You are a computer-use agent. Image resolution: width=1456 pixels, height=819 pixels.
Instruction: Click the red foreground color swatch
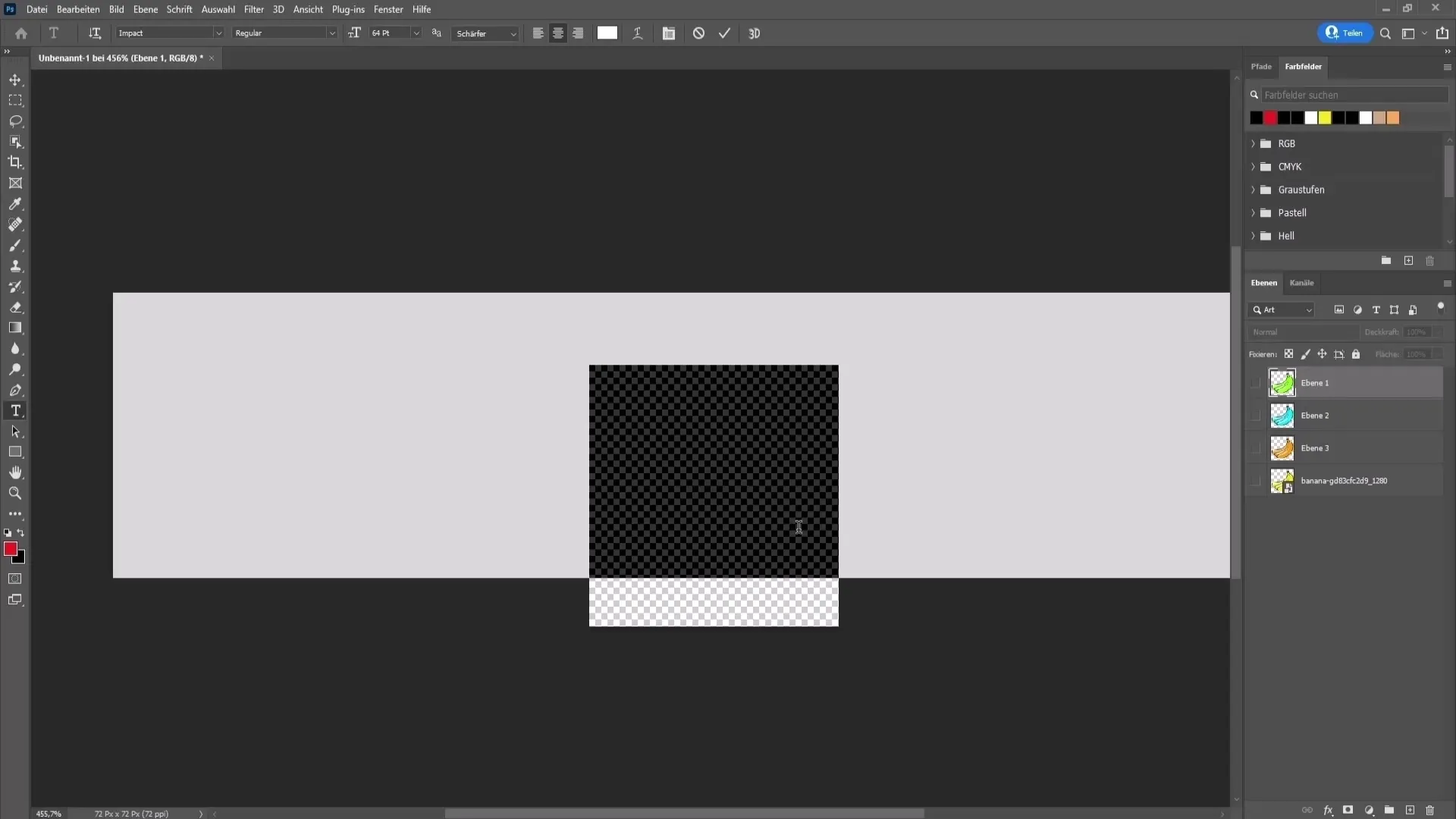[x=10, y=548]
